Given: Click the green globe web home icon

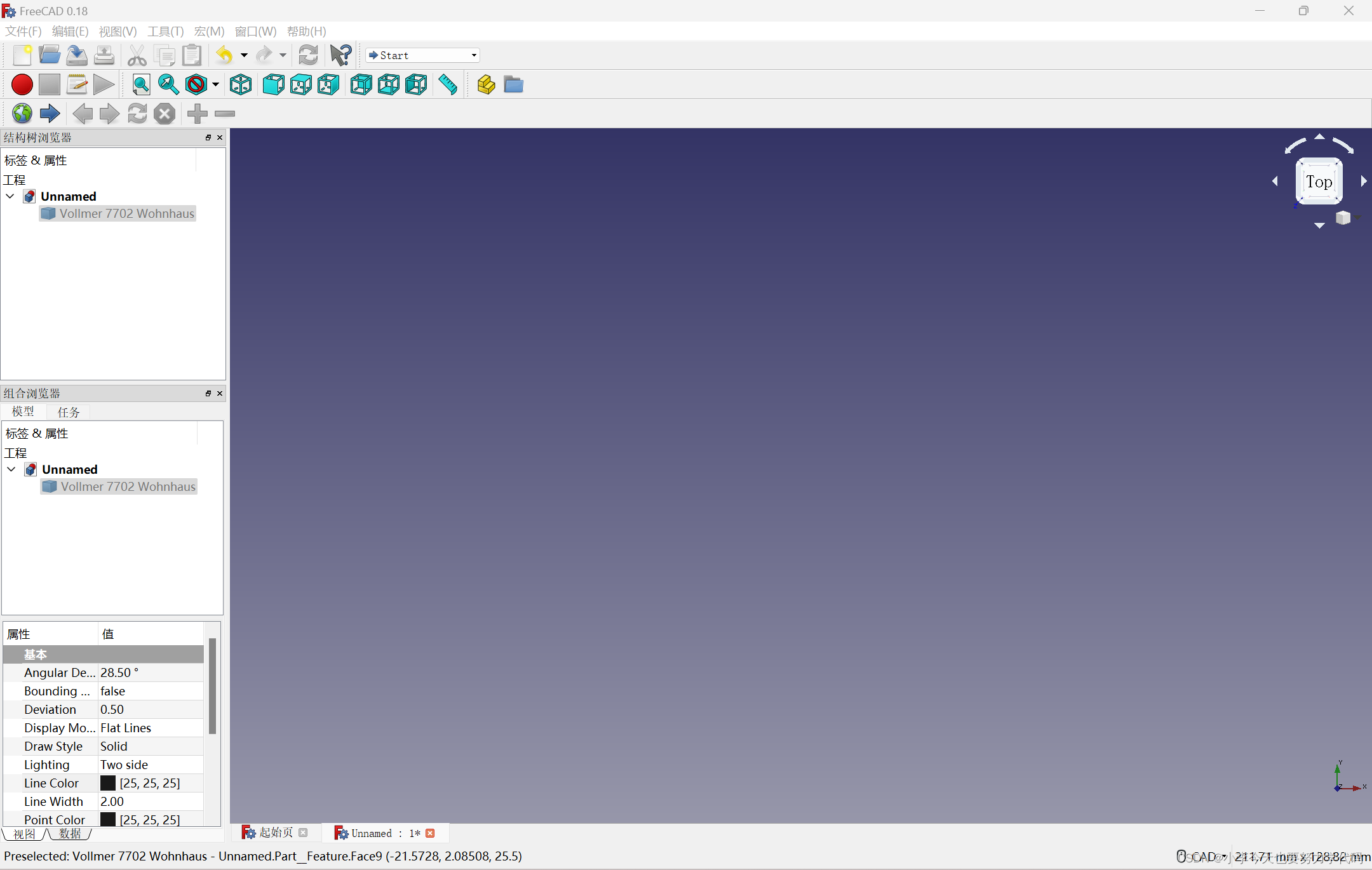Looking at the screenshot, I should click(x=22, y=114).
